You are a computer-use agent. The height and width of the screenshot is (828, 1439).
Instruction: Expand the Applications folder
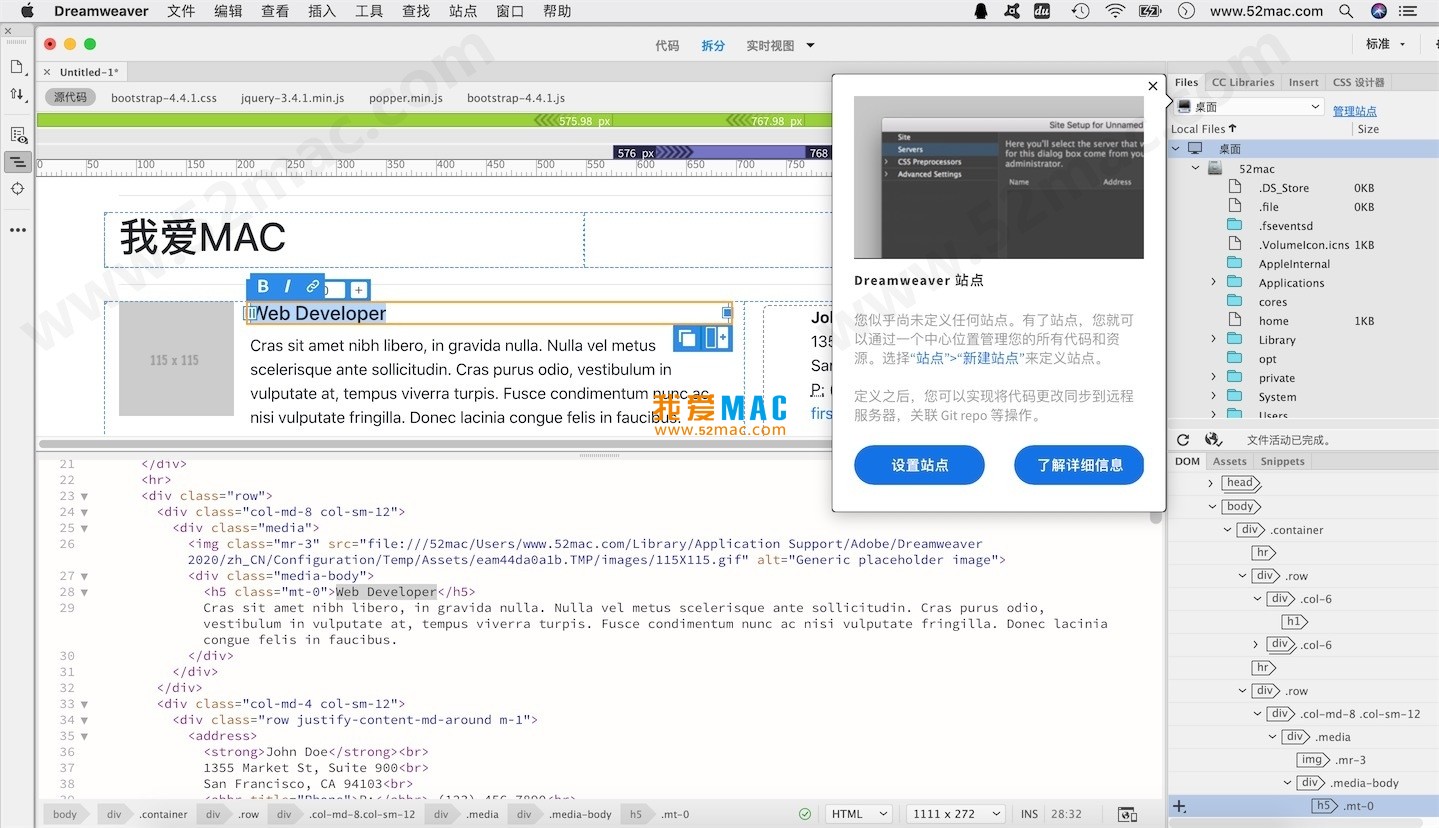tap(1214, 283)
